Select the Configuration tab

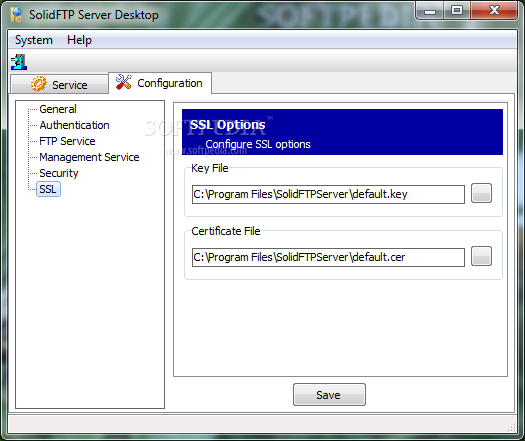[160, 83]
